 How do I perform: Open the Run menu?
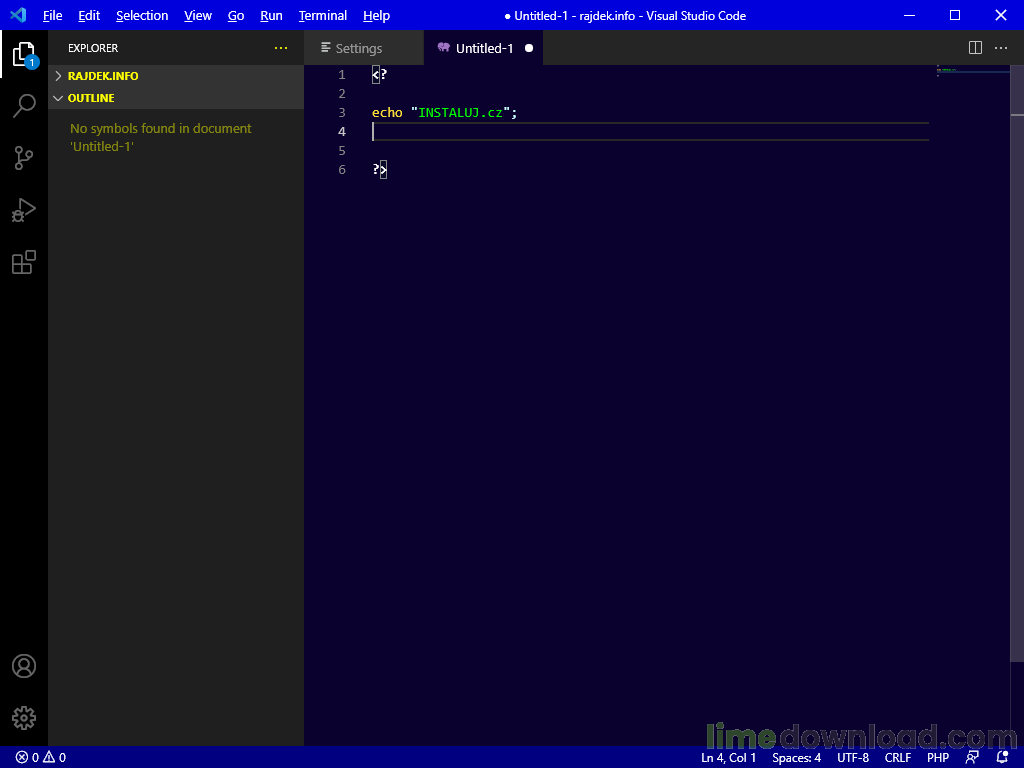coord(271,16)
